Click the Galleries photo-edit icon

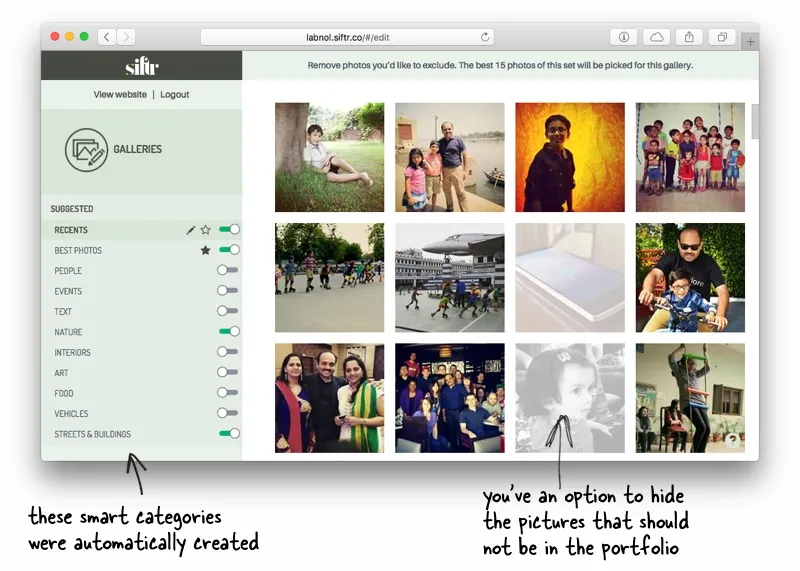(x=86, y=149)
